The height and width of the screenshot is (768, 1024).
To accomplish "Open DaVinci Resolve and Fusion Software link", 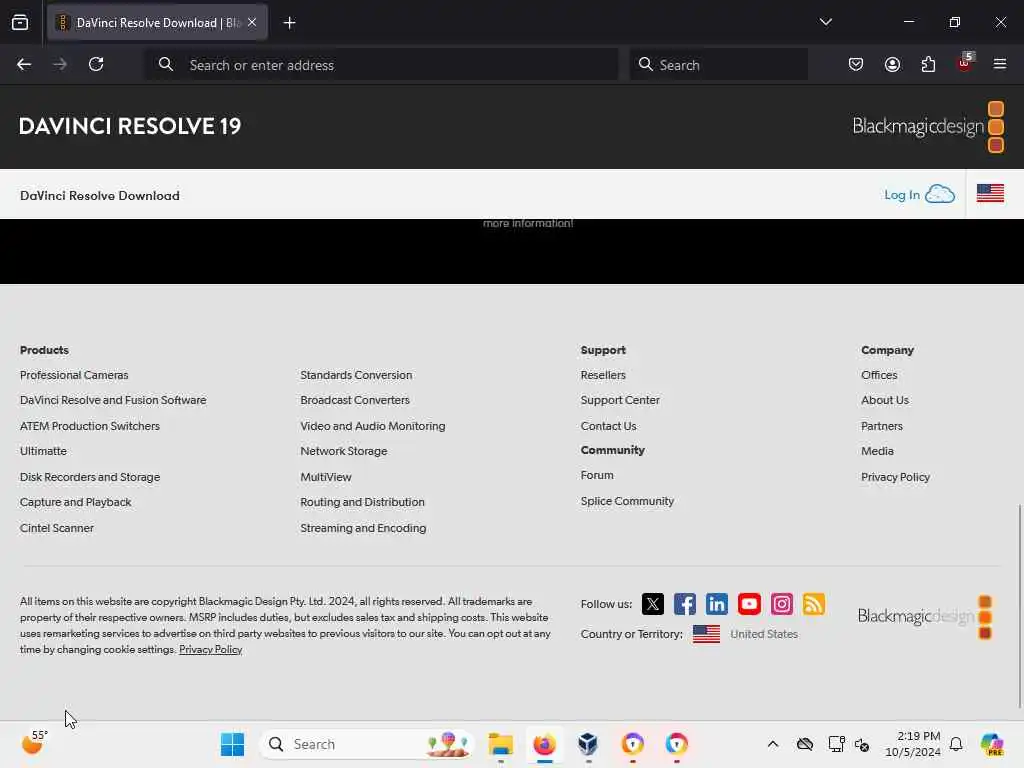I will (x=113, y=400).
